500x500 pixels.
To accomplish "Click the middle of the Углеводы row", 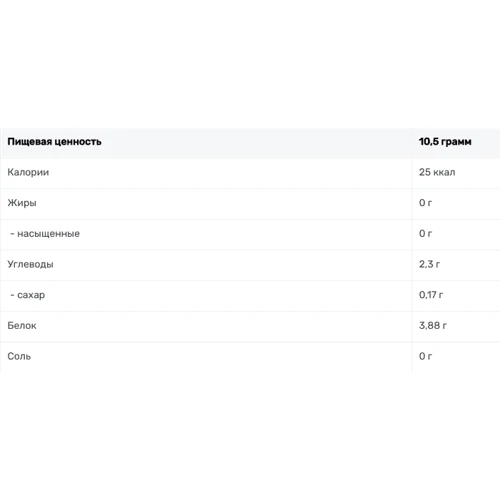I will pyautogui.click(x=250, y=264).
